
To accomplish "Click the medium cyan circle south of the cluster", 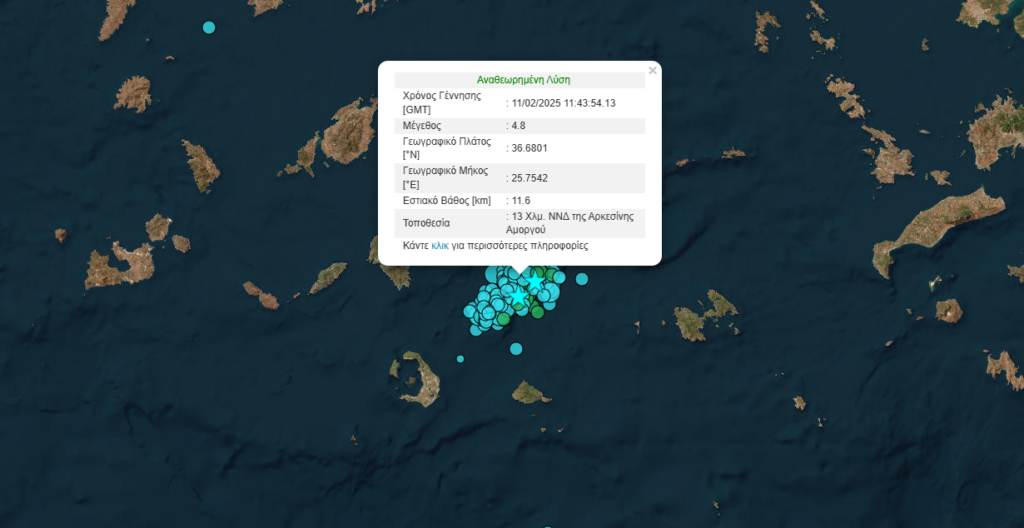I will (516, 349).
